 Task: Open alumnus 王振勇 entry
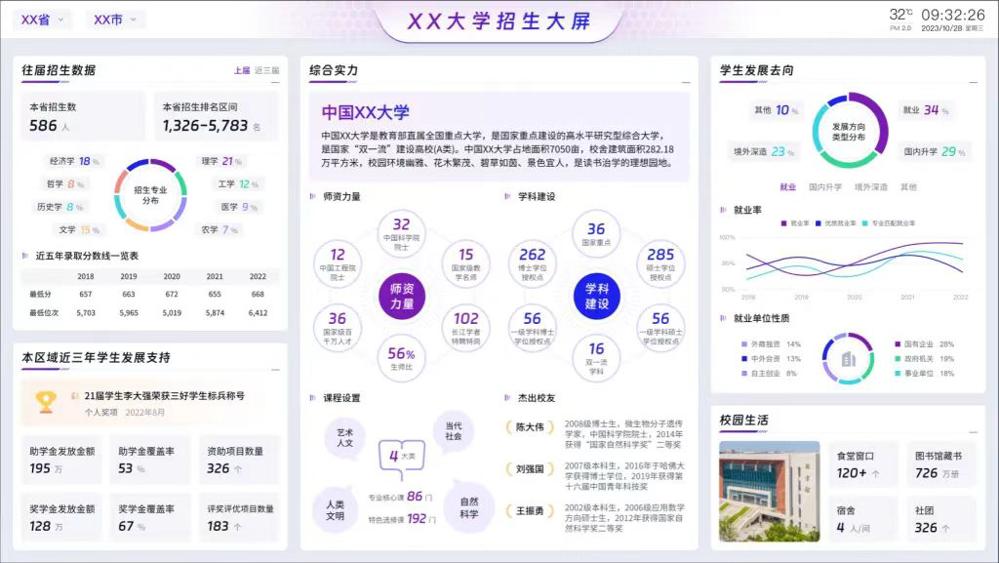click(594, 518)
